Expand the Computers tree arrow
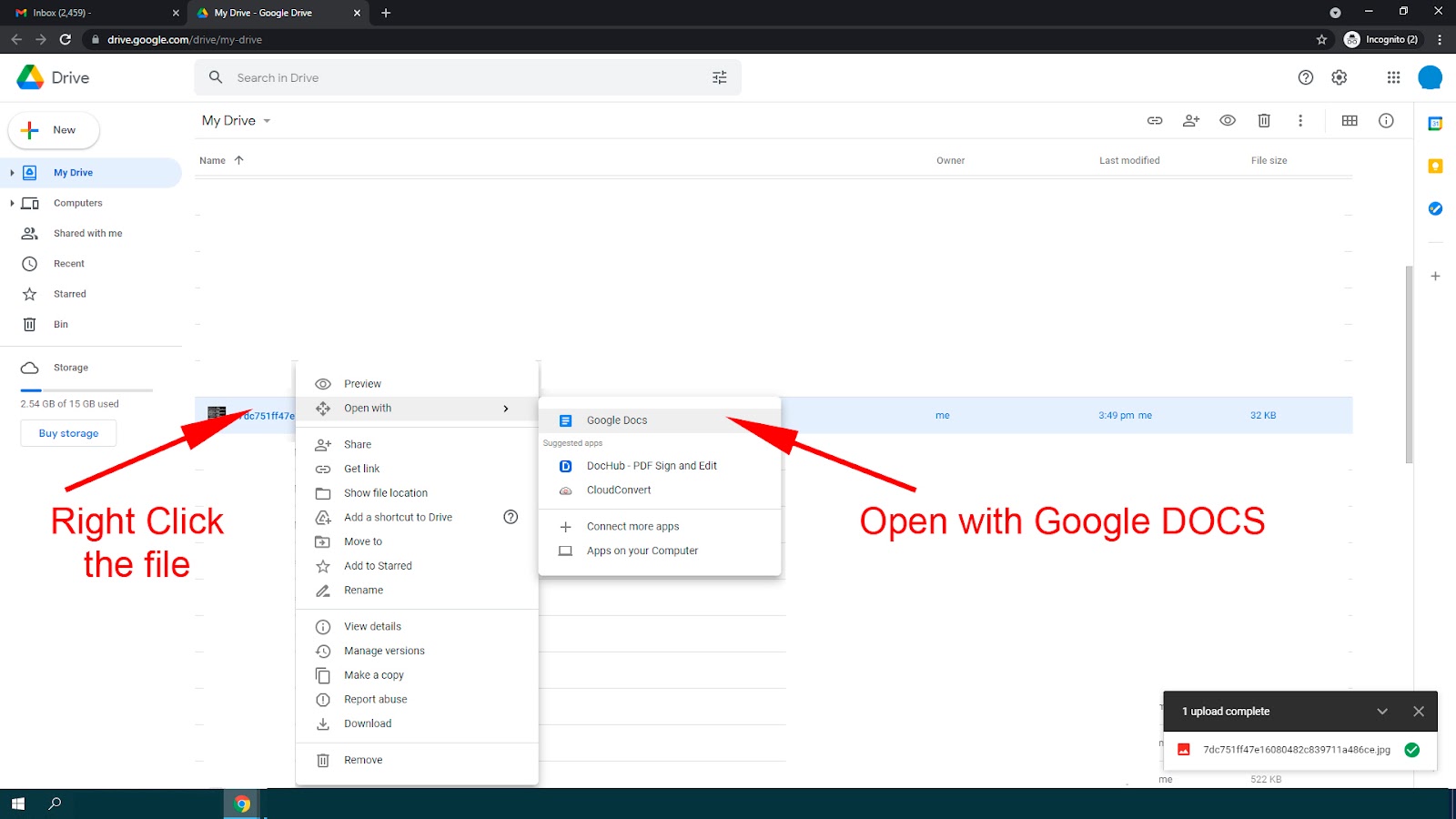The height and width of the screenshot is (819, 1456). [x=12, y=203]
